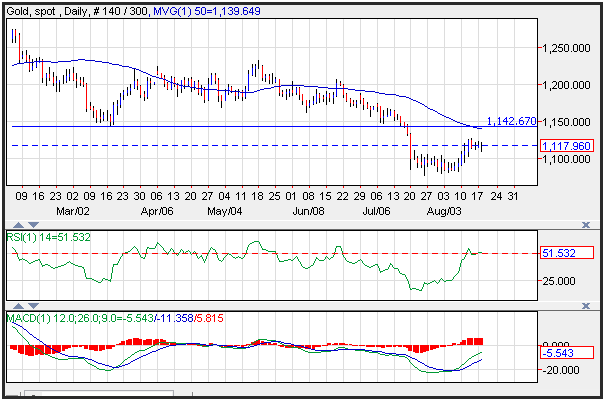
Task: Click the 1,250.000 price axis label
Action: [x=562, y=48]
